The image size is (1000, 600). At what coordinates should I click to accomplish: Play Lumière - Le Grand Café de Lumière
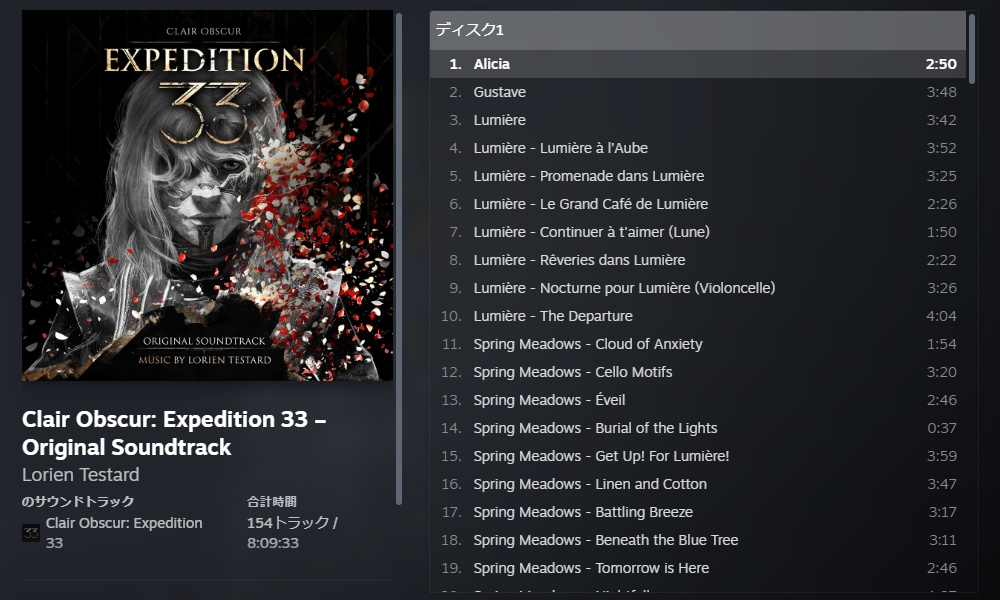click(698, 204)
